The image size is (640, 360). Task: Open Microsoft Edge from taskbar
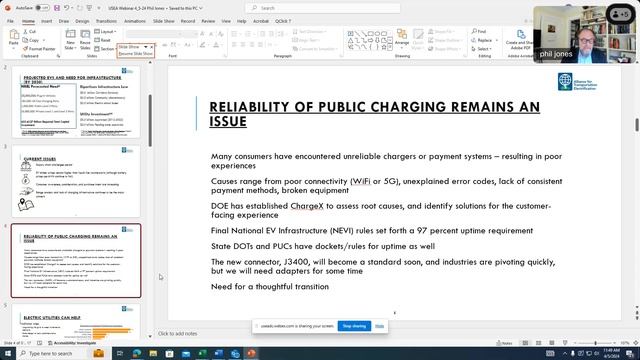[137, 353]
